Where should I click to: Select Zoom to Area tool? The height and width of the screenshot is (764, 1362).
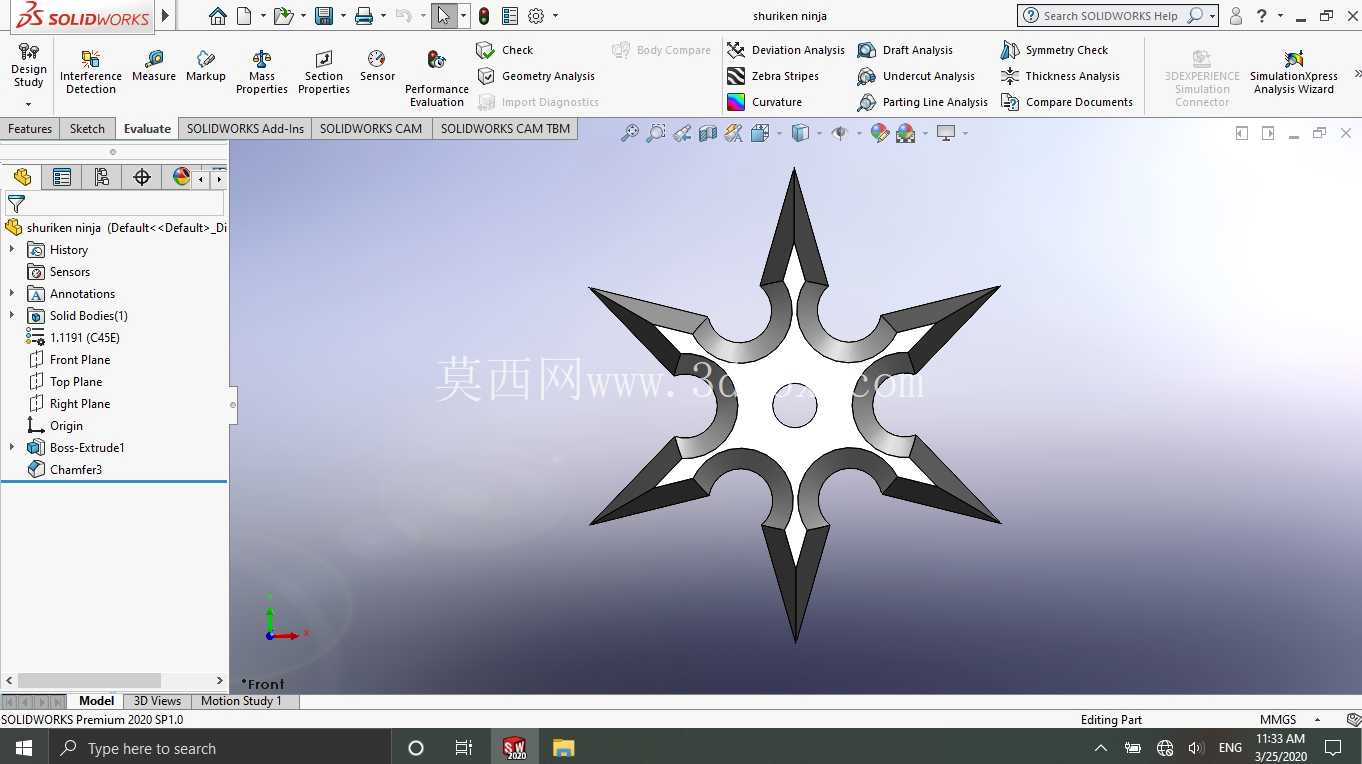[x=656, y=133]
